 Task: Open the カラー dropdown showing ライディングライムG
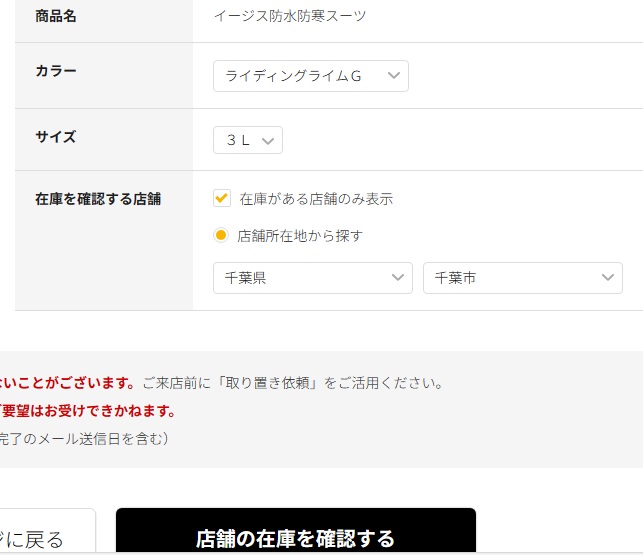pyautogui.click(x=311, y=76)
